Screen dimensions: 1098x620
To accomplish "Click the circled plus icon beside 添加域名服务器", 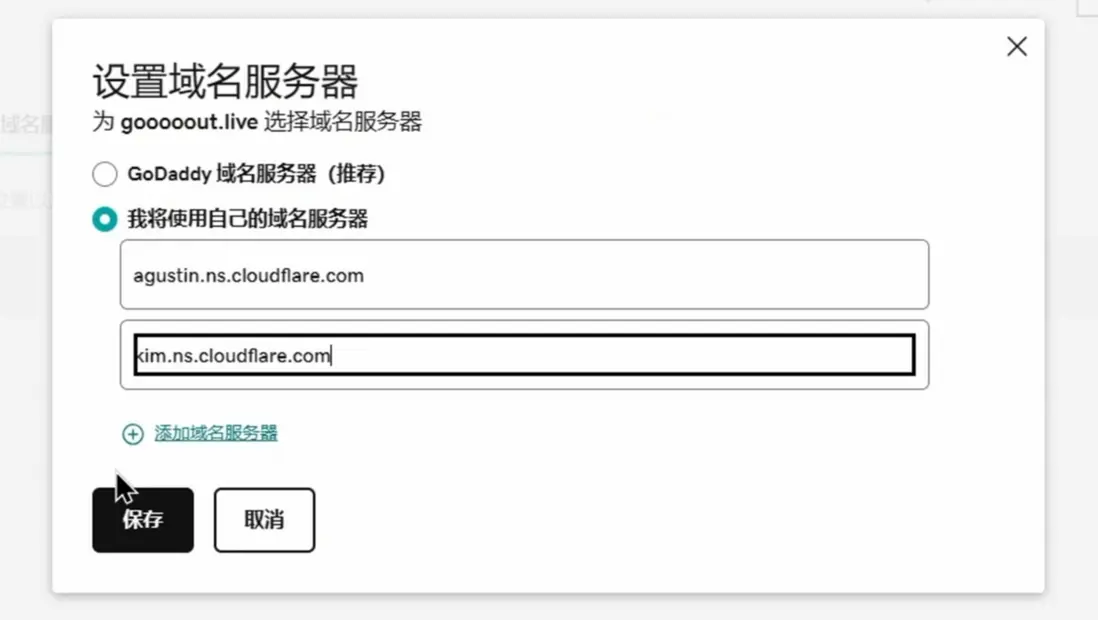I will click(132, 434).
